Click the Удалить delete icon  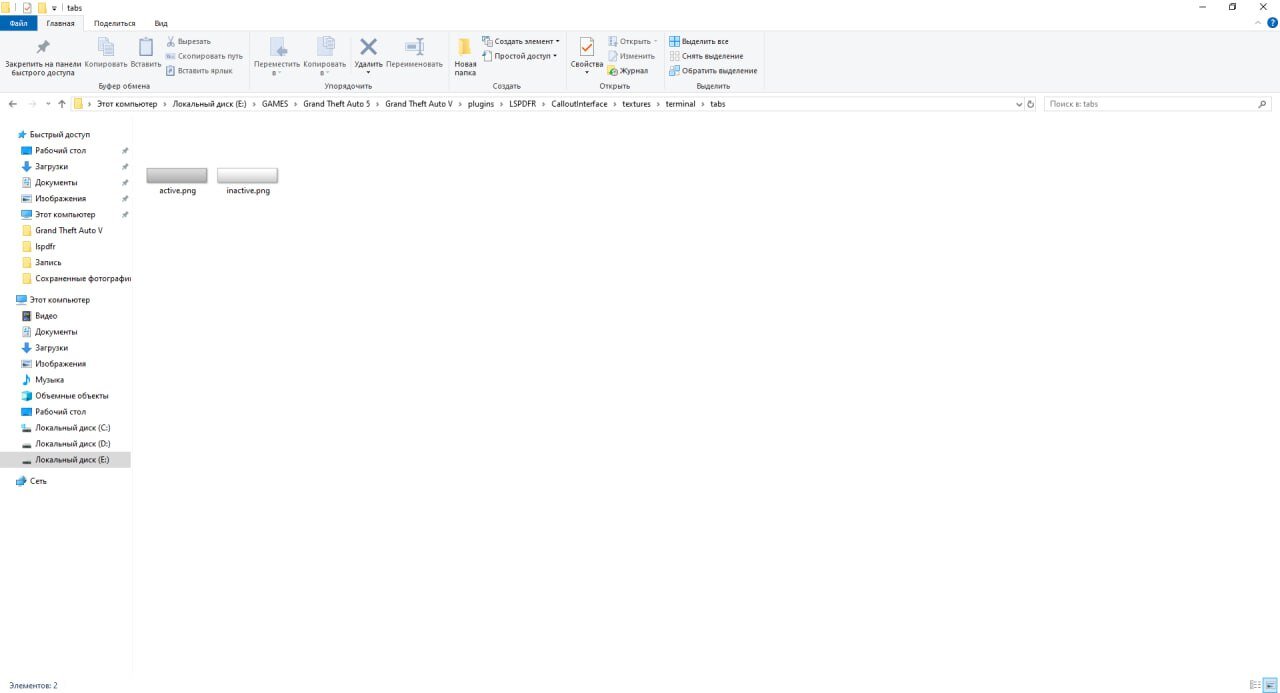click(x=368, y=46)
